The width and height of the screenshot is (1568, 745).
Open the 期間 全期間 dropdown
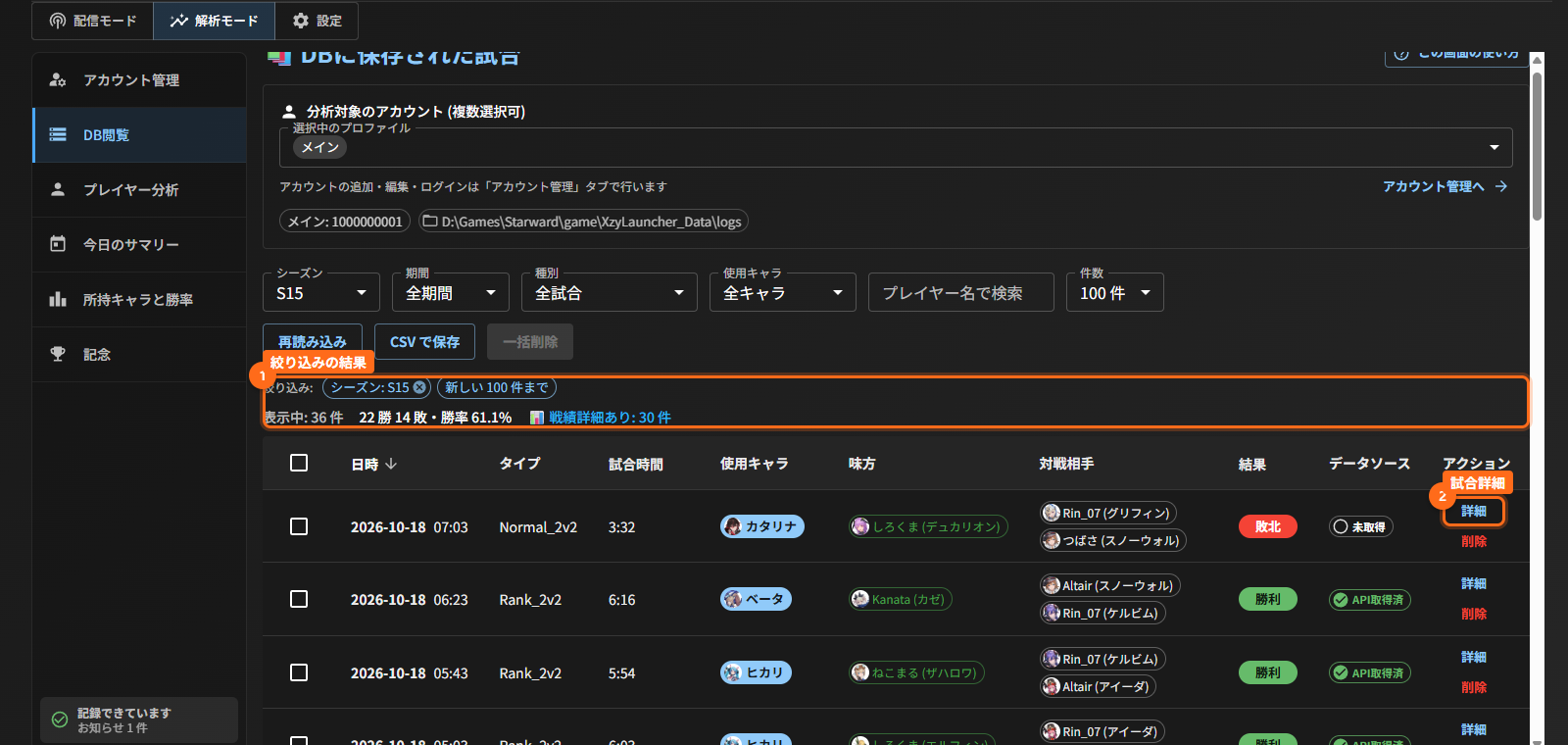(x=451, y=292)
